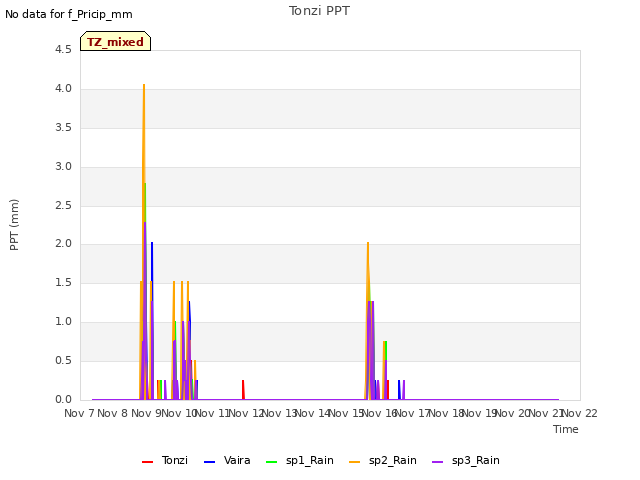
Task: Click the 1.5 y-axis tick label
Action: pyautogui.click(x=63, y=282)
